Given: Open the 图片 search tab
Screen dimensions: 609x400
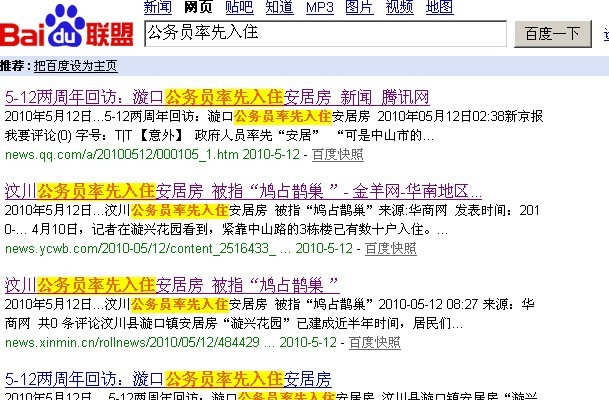Looking at the screenshot, I should (x=360, y=7).
